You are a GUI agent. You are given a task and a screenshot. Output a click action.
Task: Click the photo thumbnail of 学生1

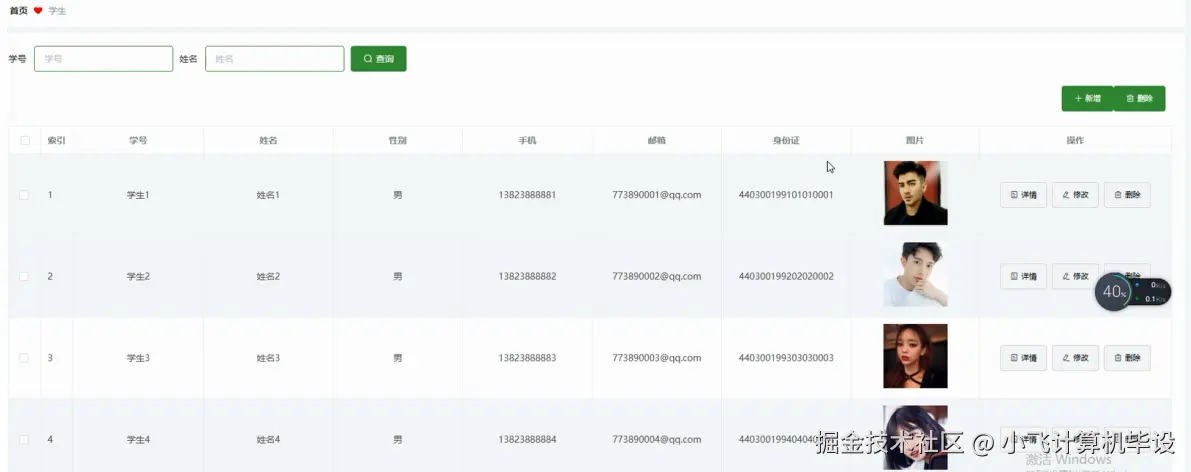[915, 193]
